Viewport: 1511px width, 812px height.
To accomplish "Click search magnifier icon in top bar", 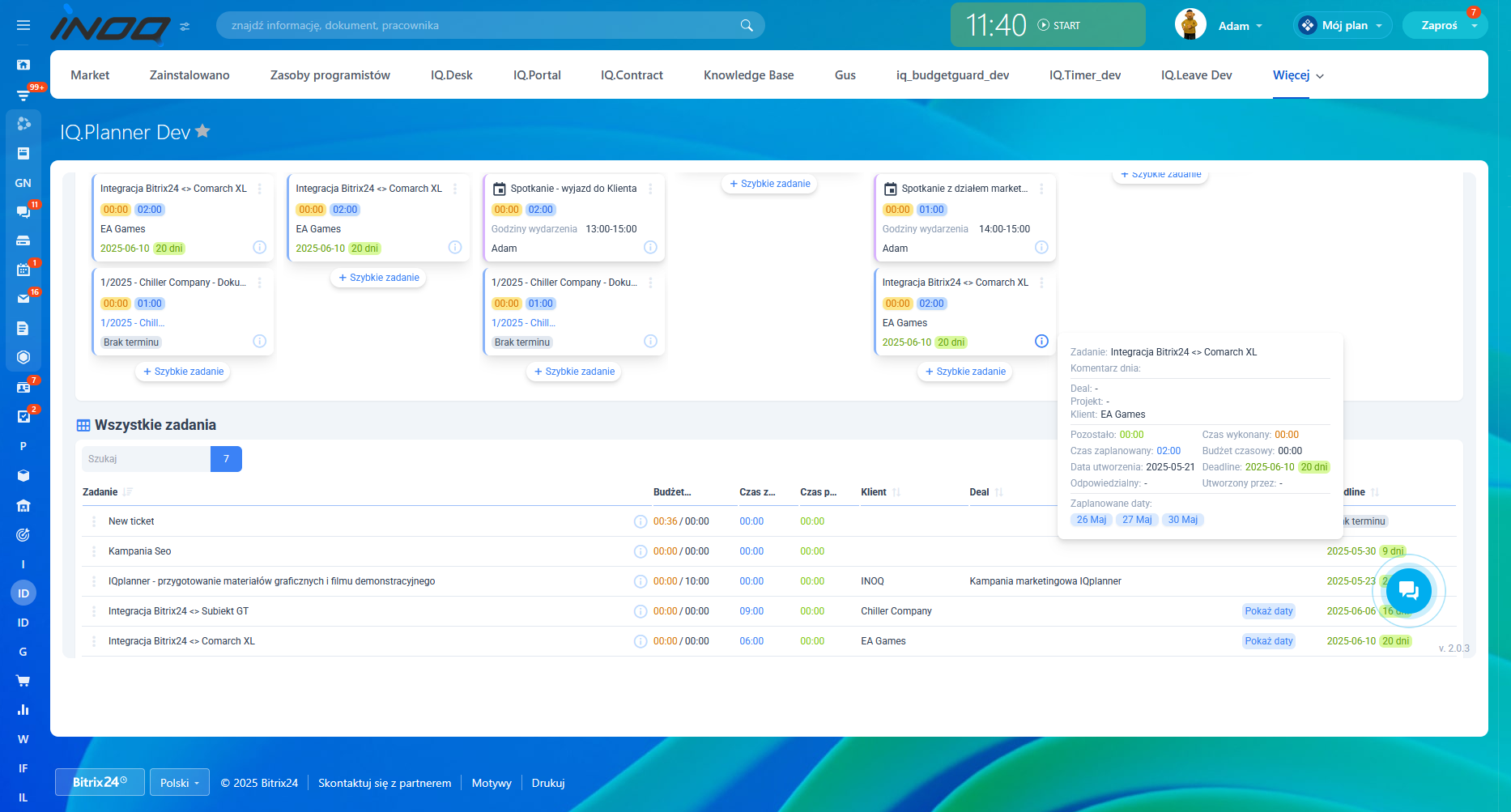I will (746, 25).
